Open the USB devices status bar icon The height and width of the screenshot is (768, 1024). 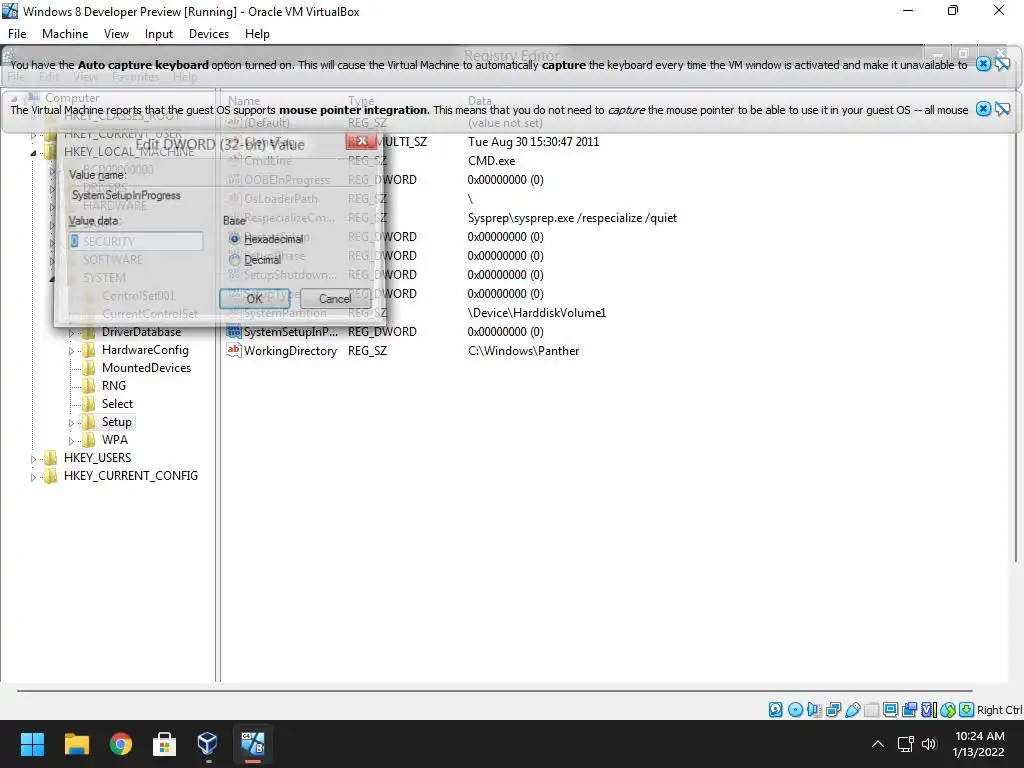pyautogui.click(x=852, y=709)
